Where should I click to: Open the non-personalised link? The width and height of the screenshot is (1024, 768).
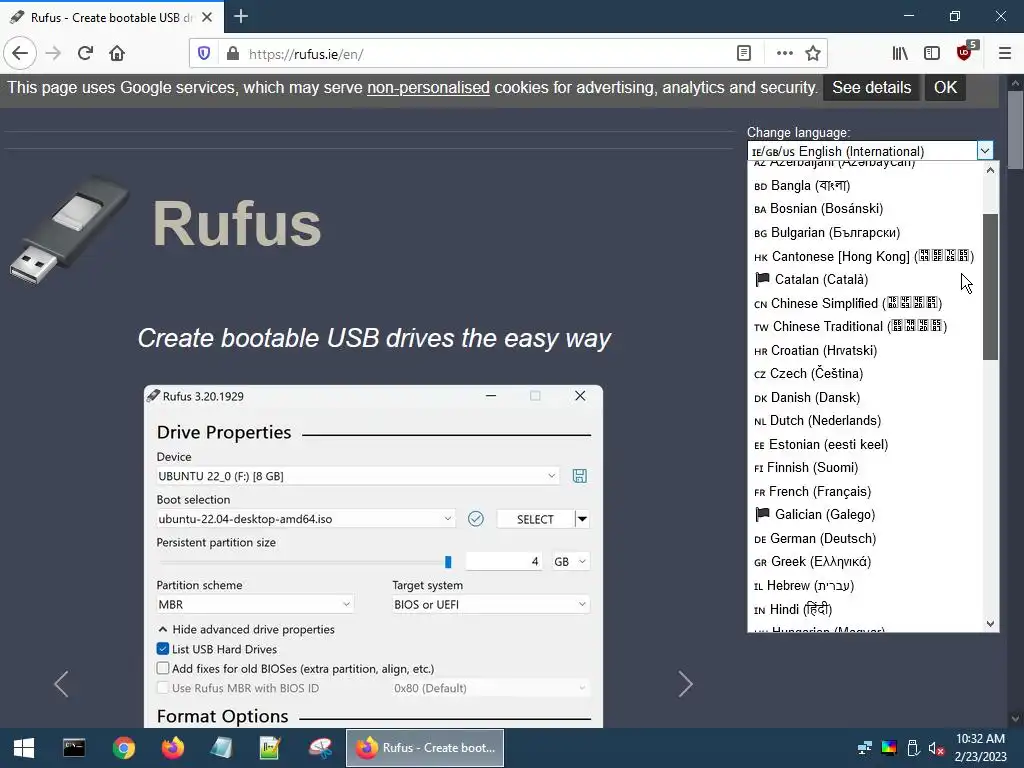pos(428,88)
